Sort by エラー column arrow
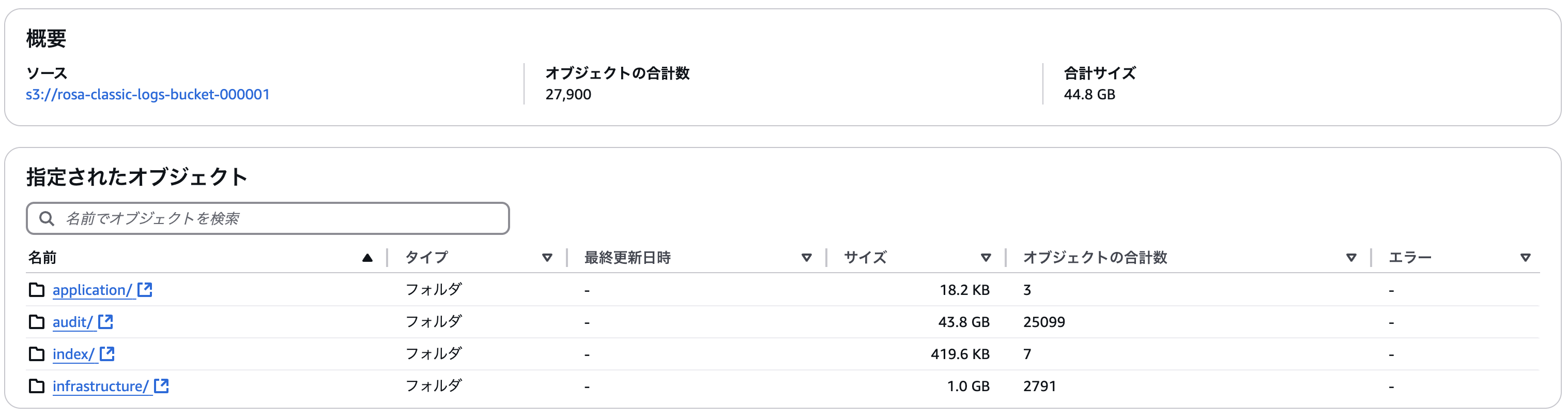This screenshot has height=416, width=1568. 1526,258
